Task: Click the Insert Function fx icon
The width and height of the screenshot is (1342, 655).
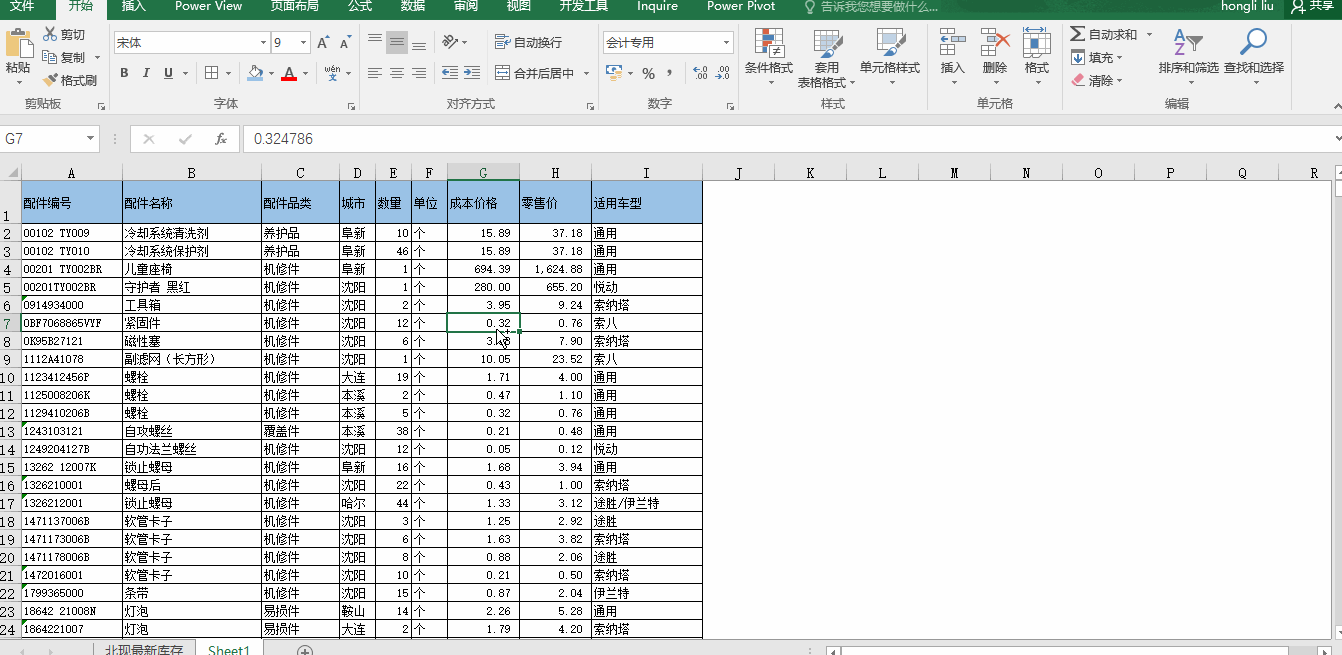Action: coord(221,139)
